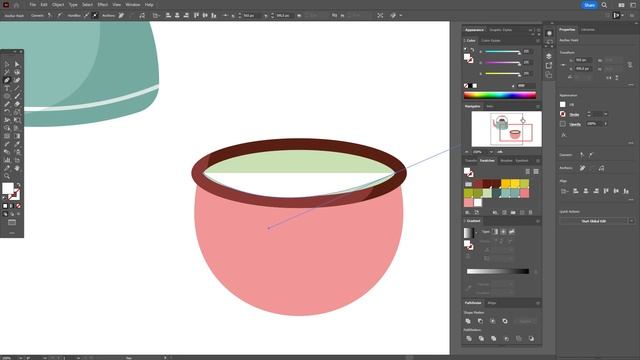The width and height of the screenshot is (640, 360).
Task: Open the Artboards panel dock icon
Action: click(549, 75)
